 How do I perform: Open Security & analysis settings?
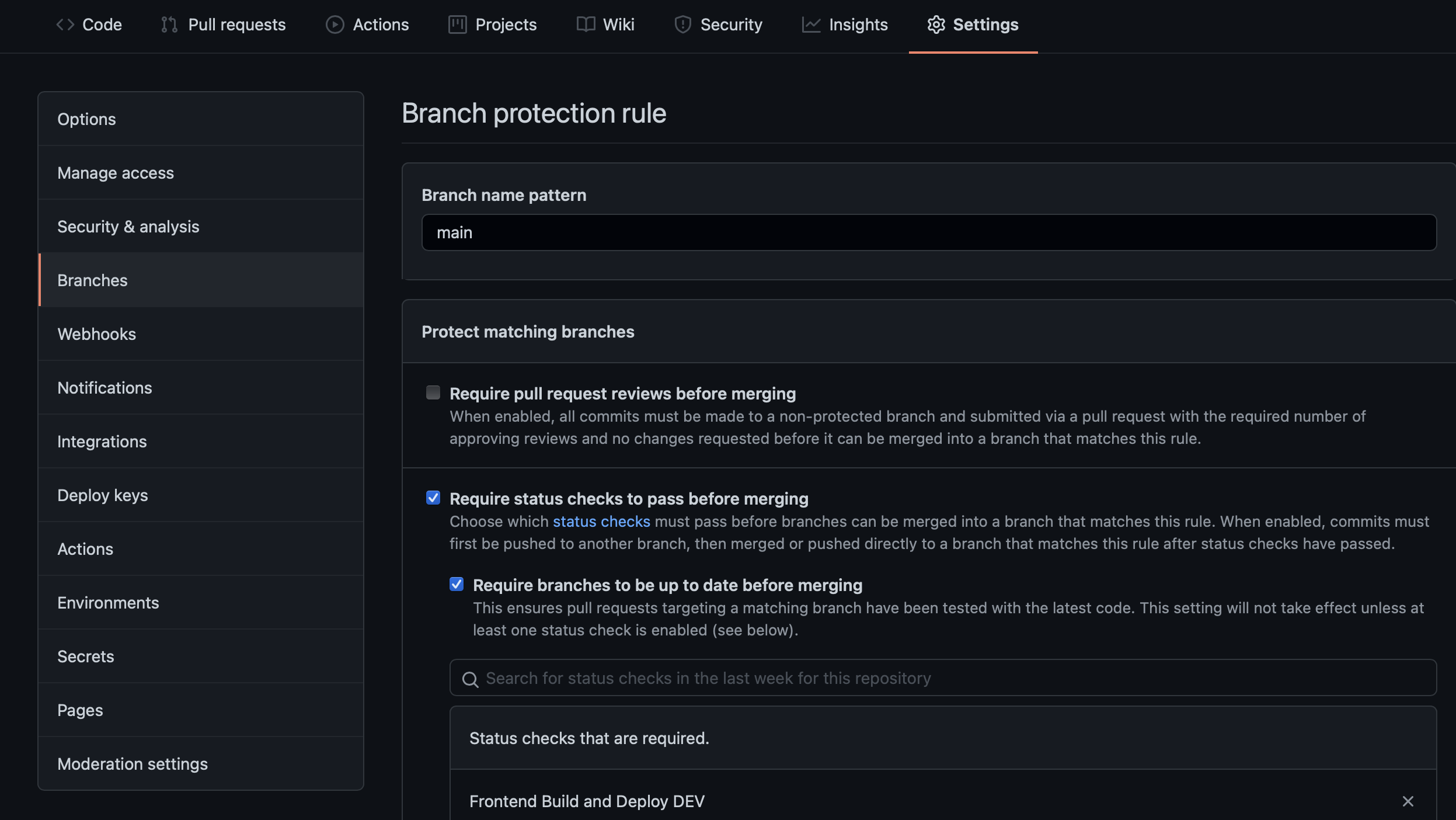201,227
